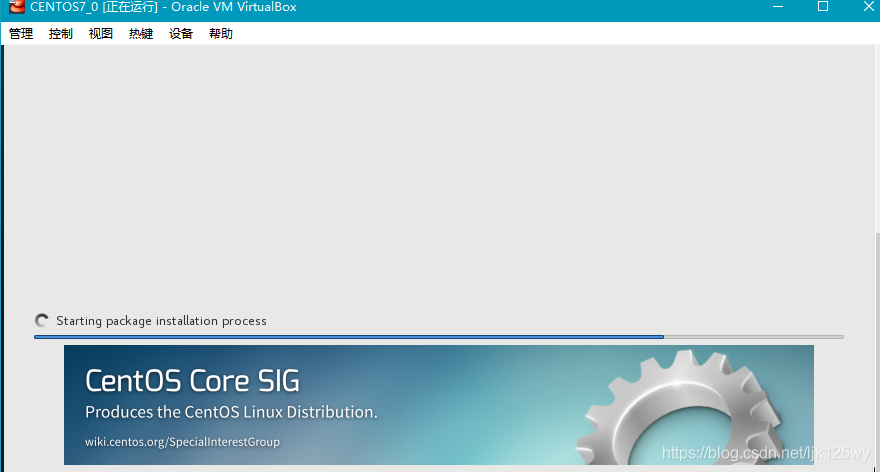Click 'Starting package installation process' status text
880x472 pixels.
[161, 321]
